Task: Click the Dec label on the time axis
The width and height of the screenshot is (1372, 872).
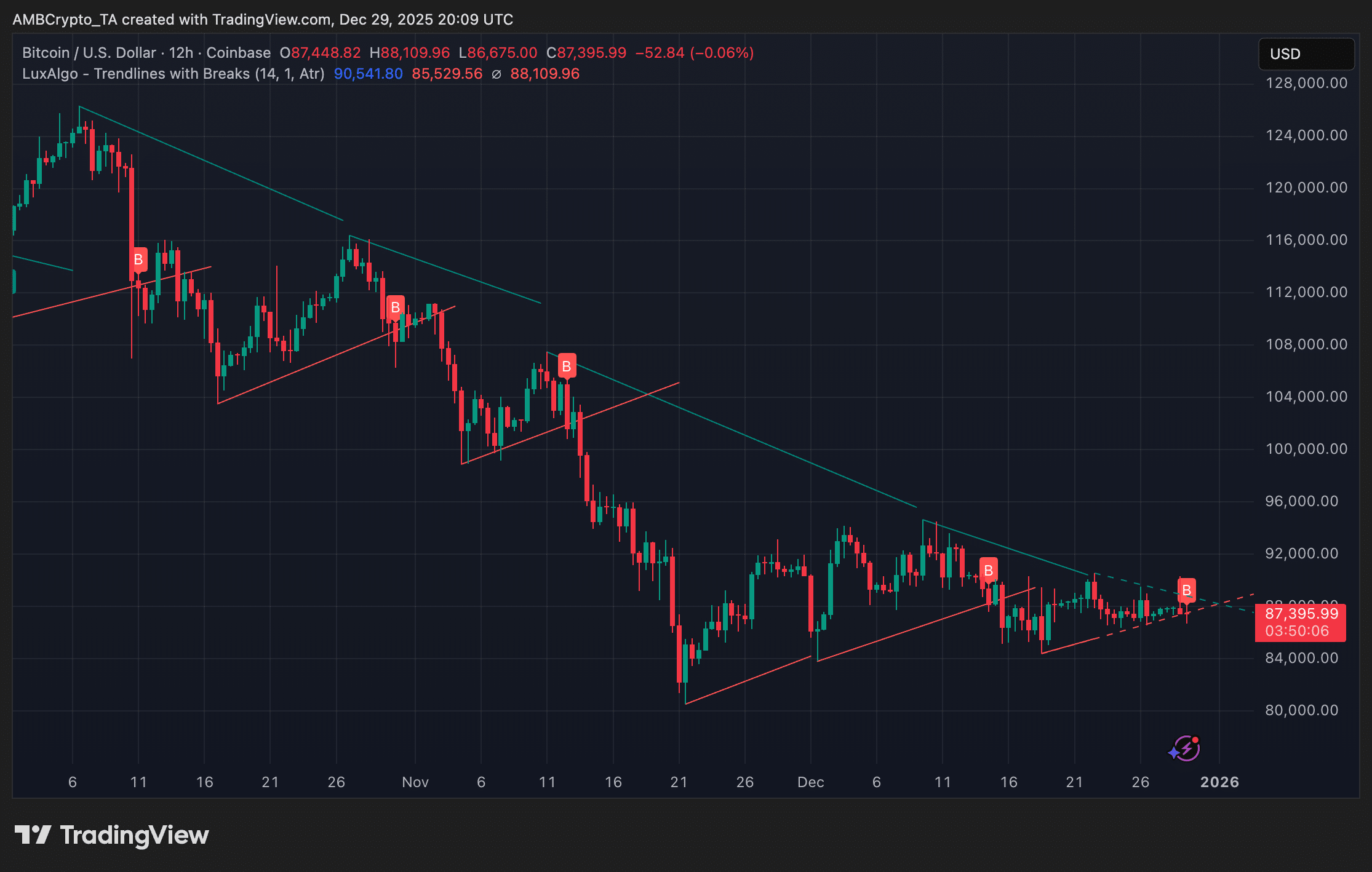Action: [x=810, y=782]
